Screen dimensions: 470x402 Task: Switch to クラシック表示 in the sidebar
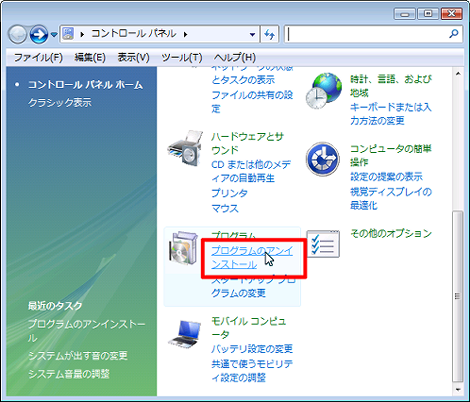click(x=60, y=103)
